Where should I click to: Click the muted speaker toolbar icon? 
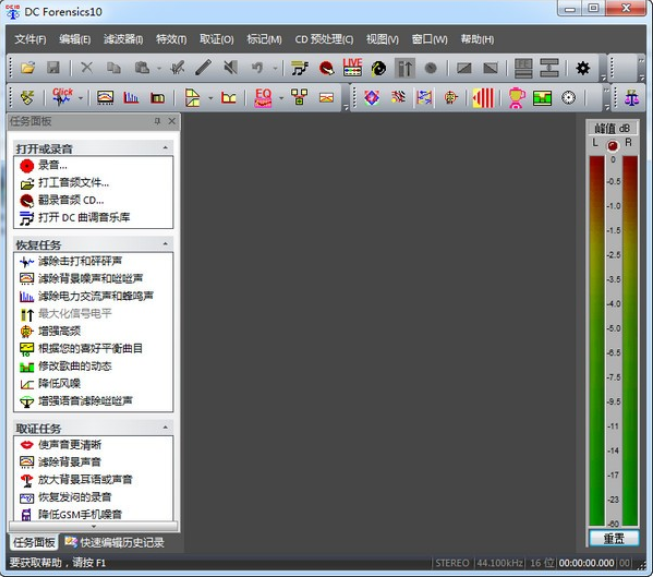pos(231,68)
